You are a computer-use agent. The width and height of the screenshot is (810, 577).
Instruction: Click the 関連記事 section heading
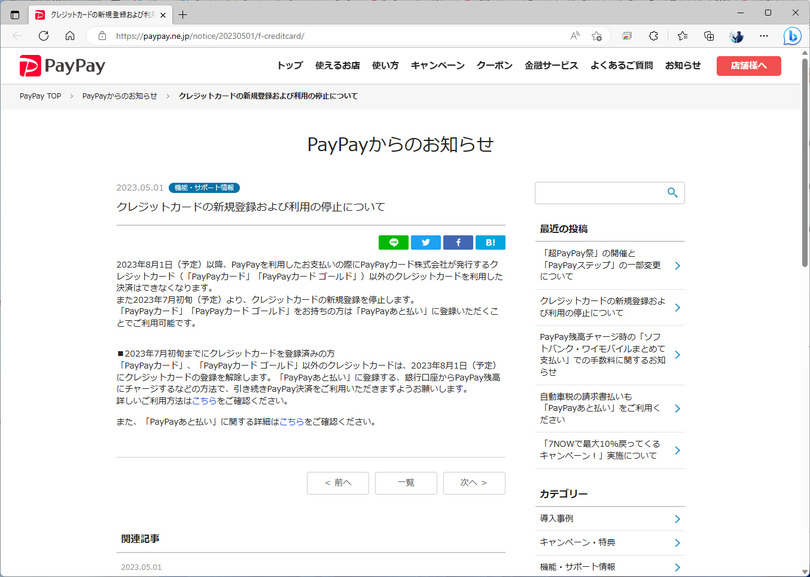click(140, 539)
